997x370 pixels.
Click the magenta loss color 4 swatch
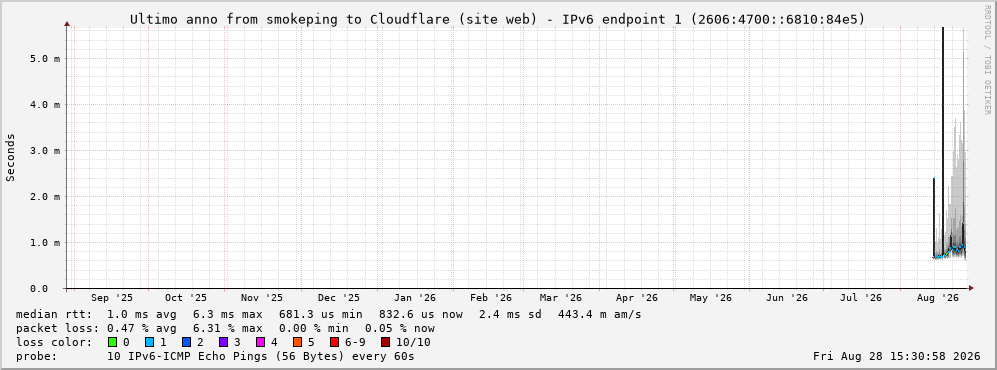[260, 342]
